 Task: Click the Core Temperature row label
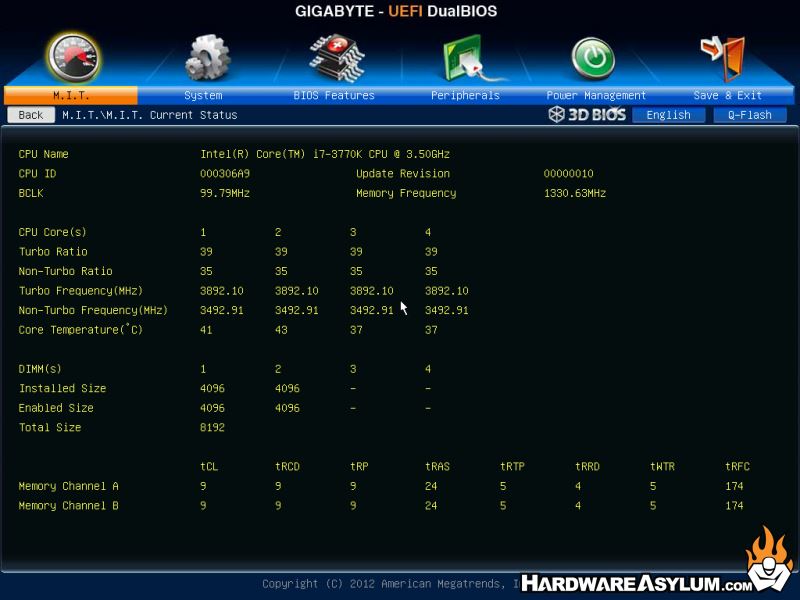[81, 330]
